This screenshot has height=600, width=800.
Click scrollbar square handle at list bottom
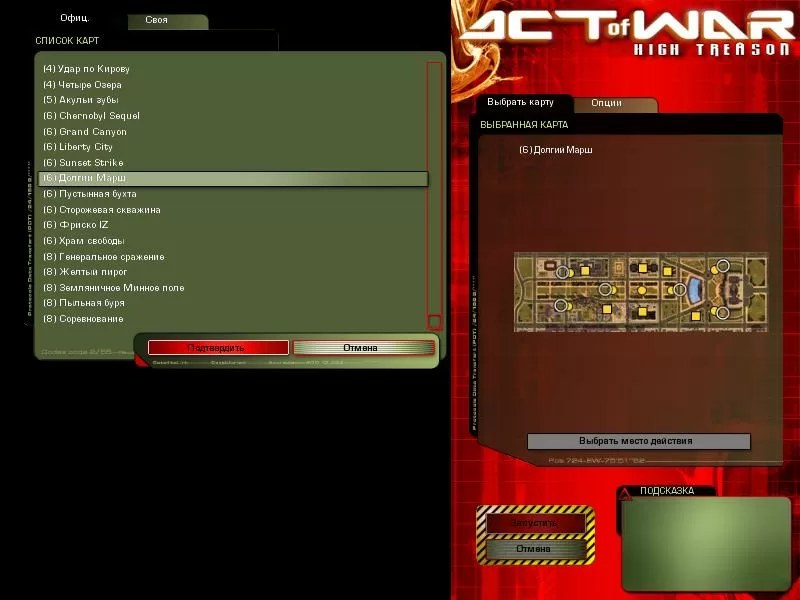(434, 322)
